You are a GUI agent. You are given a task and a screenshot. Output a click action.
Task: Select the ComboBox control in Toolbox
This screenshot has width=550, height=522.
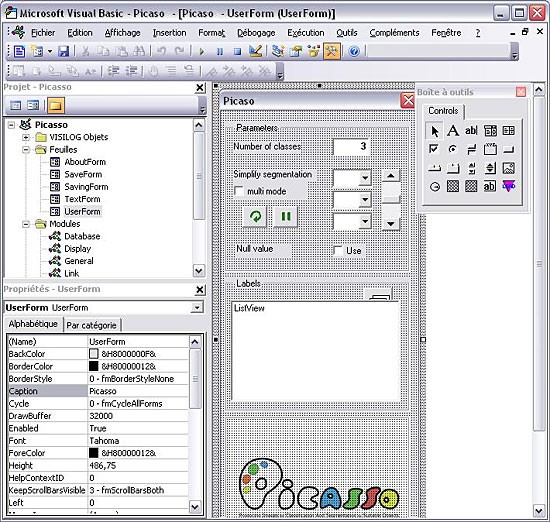pos(490,131)
